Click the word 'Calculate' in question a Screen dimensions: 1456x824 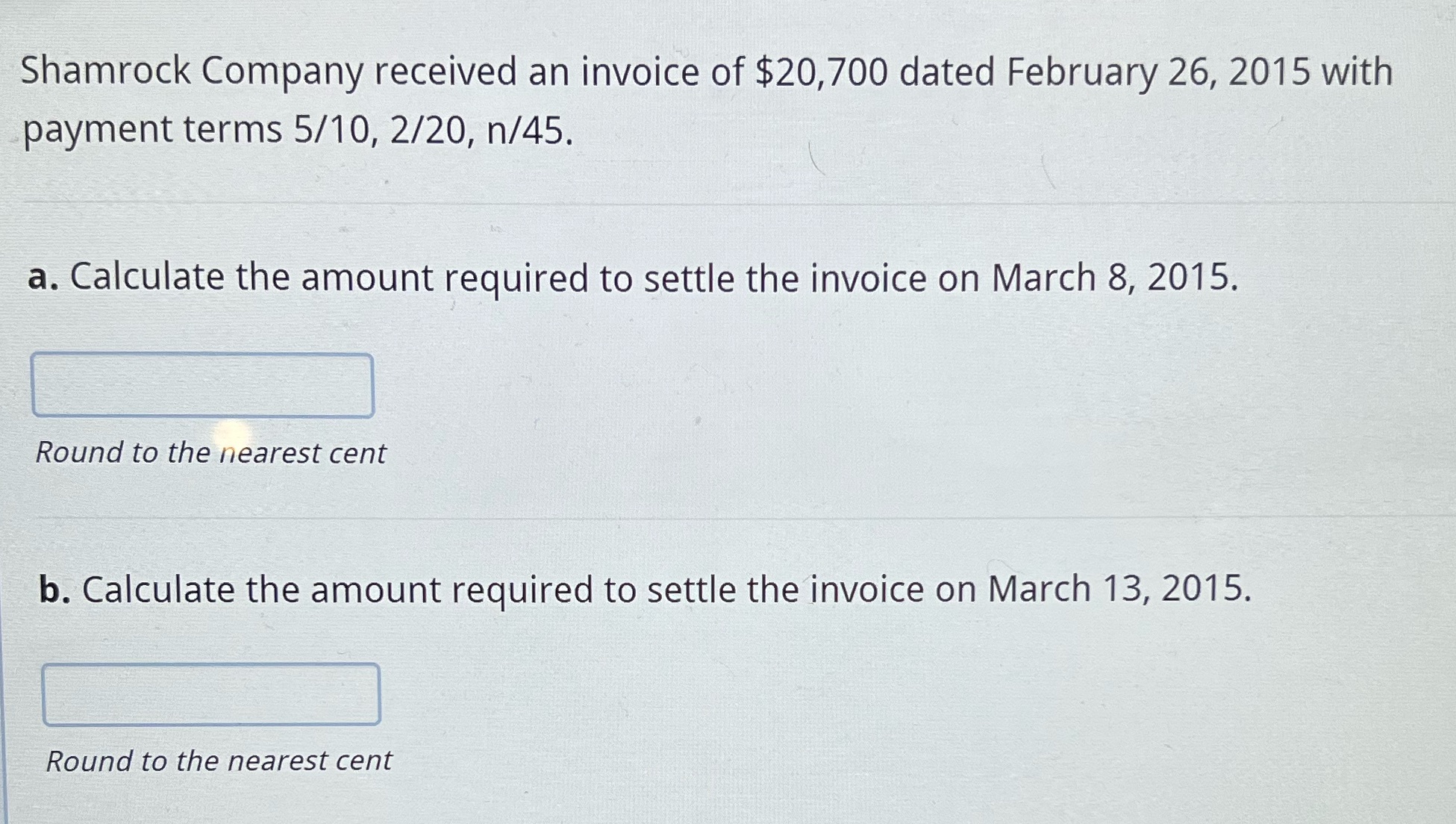pyautogui.click(x=147, y=278)
